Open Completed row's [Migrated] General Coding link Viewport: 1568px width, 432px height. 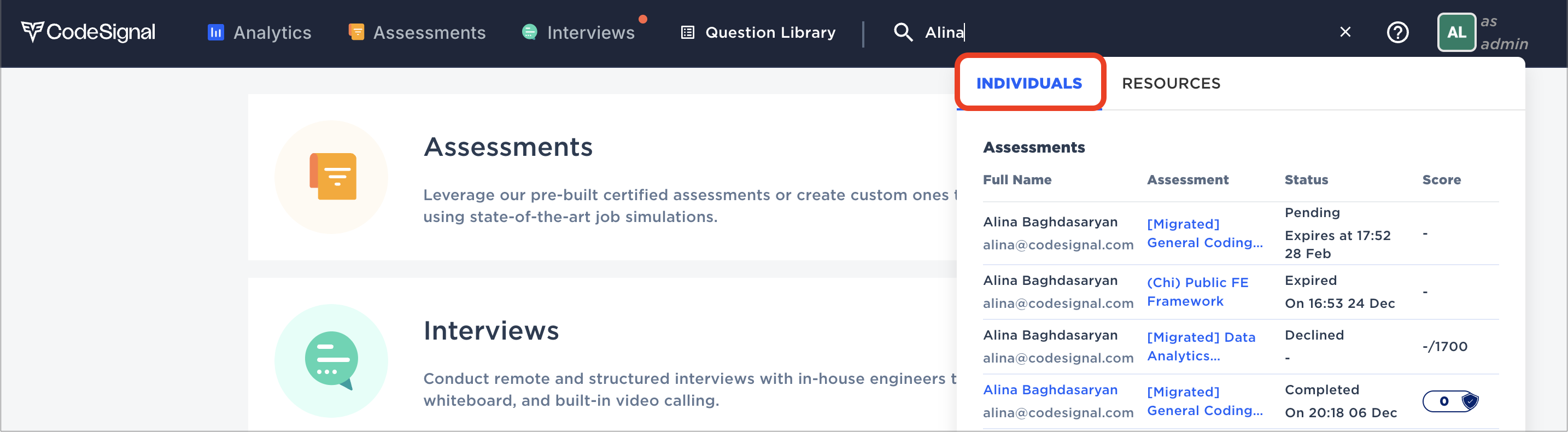pyautogui.click(x=1204, y=401)
